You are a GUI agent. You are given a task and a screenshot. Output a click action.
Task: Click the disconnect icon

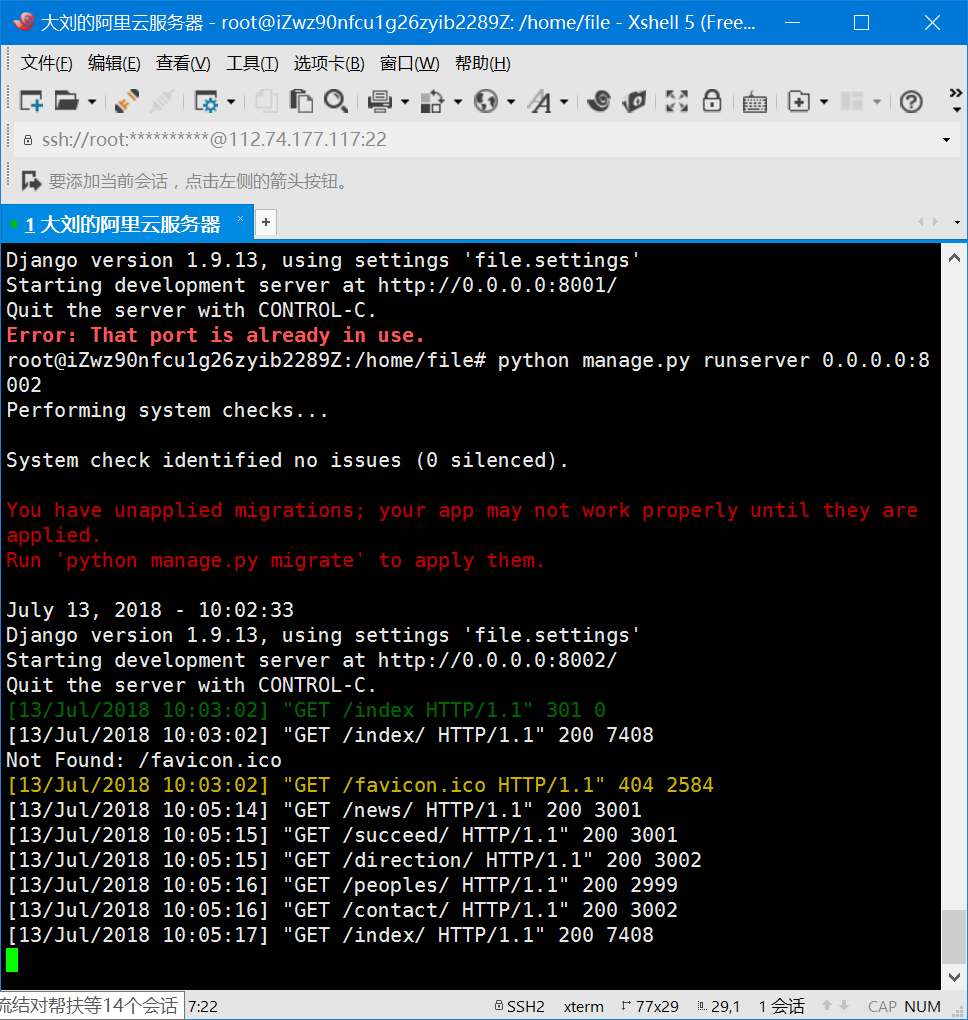pos(161,101)
